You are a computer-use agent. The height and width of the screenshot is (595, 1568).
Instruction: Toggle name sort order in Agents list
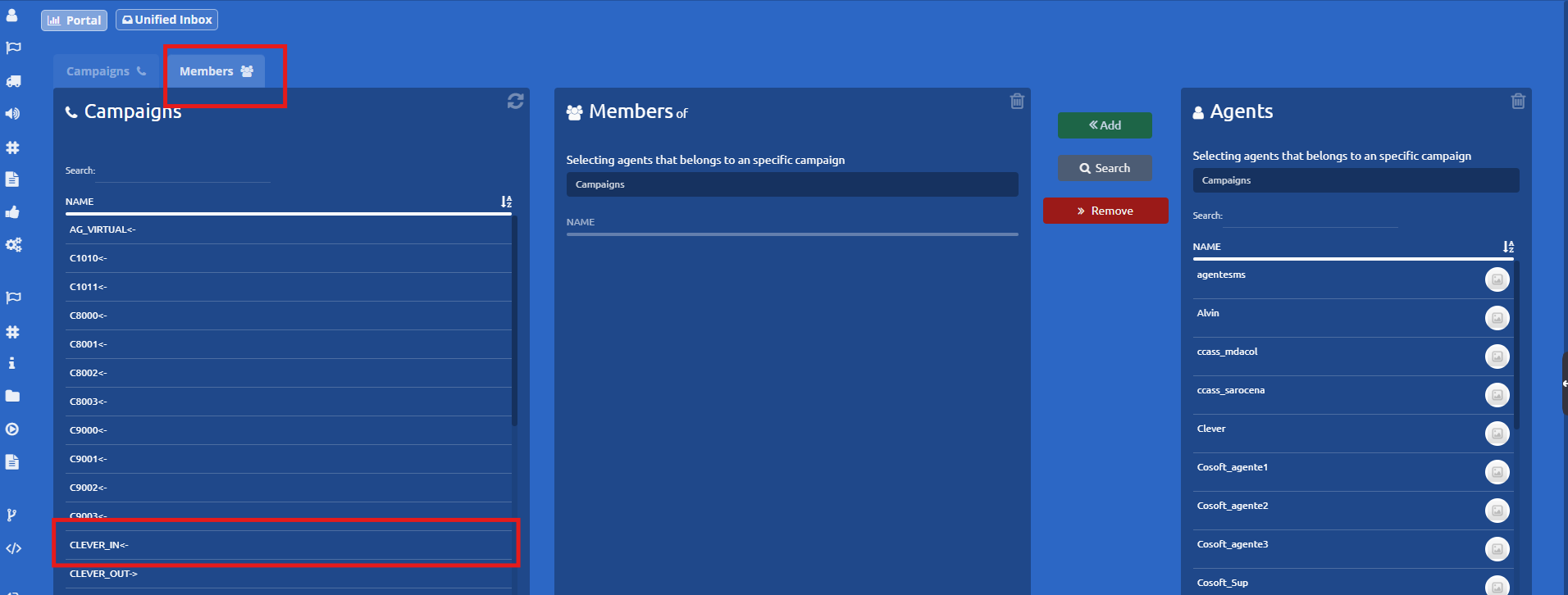[1508, 247]
